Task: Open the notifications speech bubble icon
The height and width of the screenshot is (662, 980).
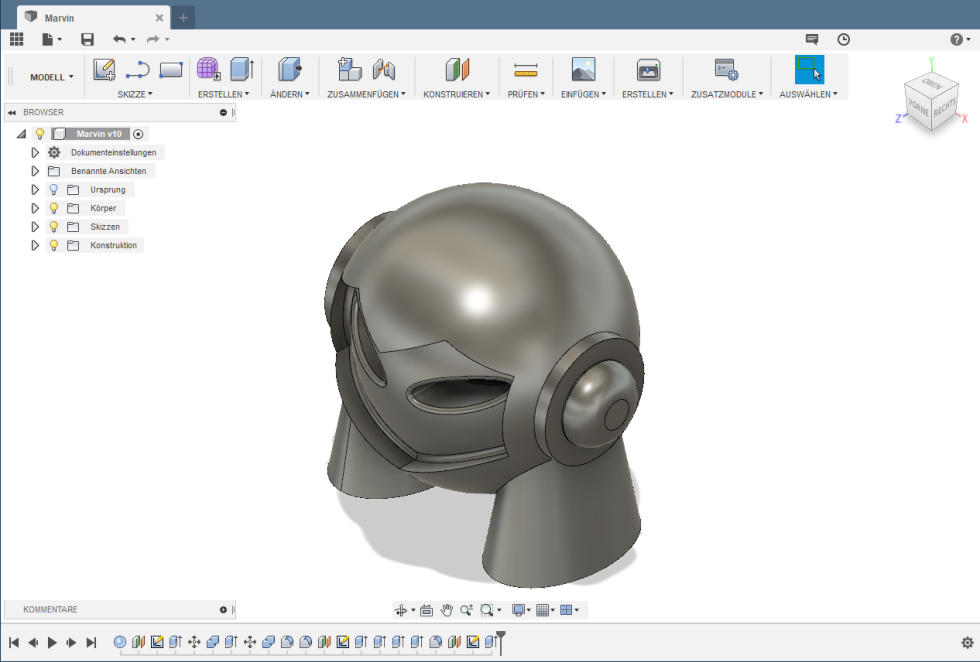Action: coord(812,39)
